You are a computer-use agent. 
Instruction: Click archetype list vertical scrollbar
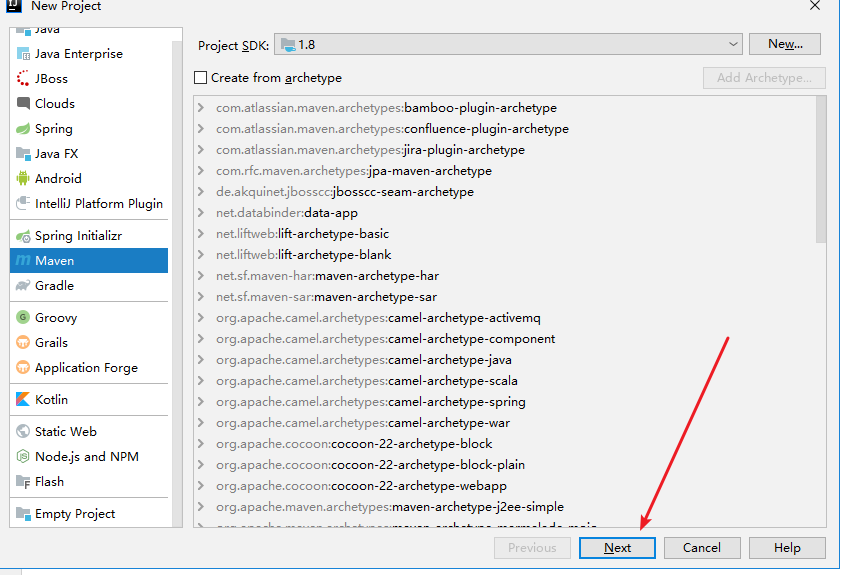[821, 170]
